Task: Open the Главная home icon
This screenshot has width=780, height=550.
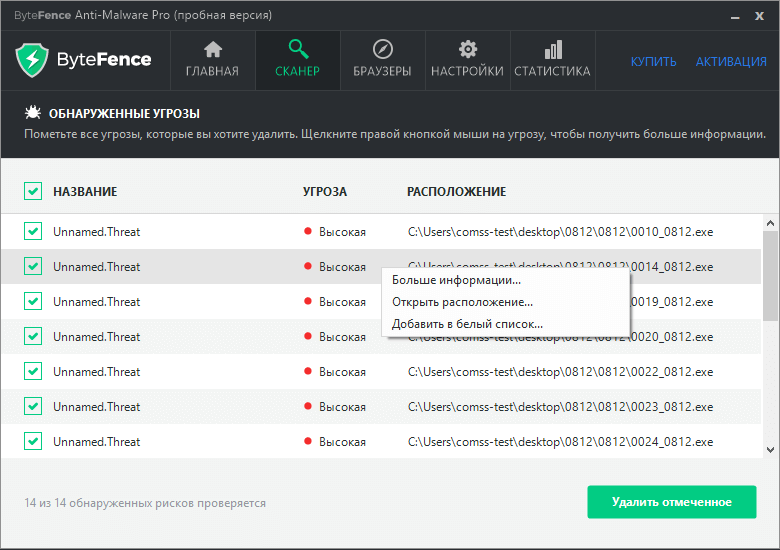Action: pos(212,50)
